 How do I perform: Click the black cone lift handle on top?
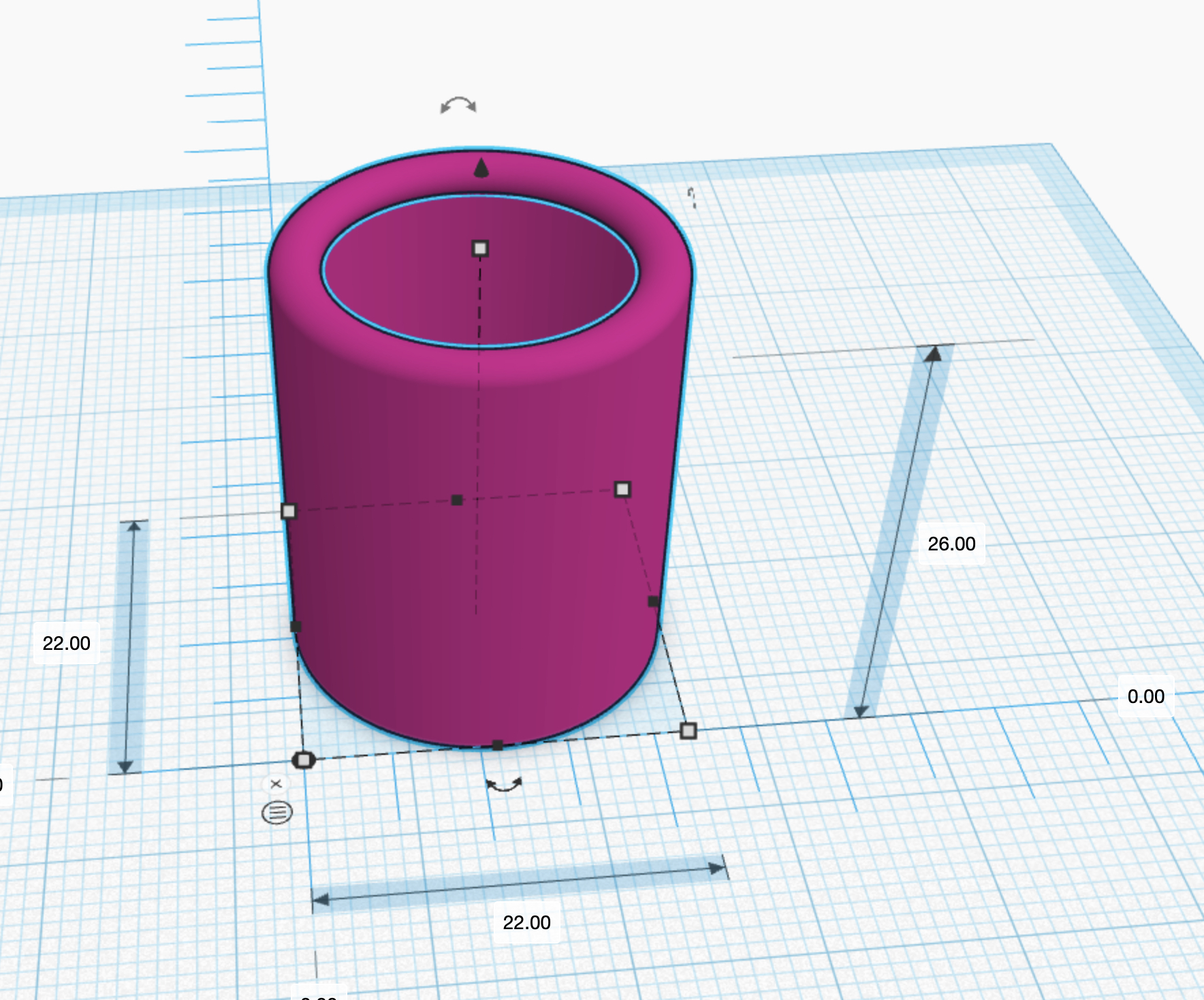[x=481, y=168]
